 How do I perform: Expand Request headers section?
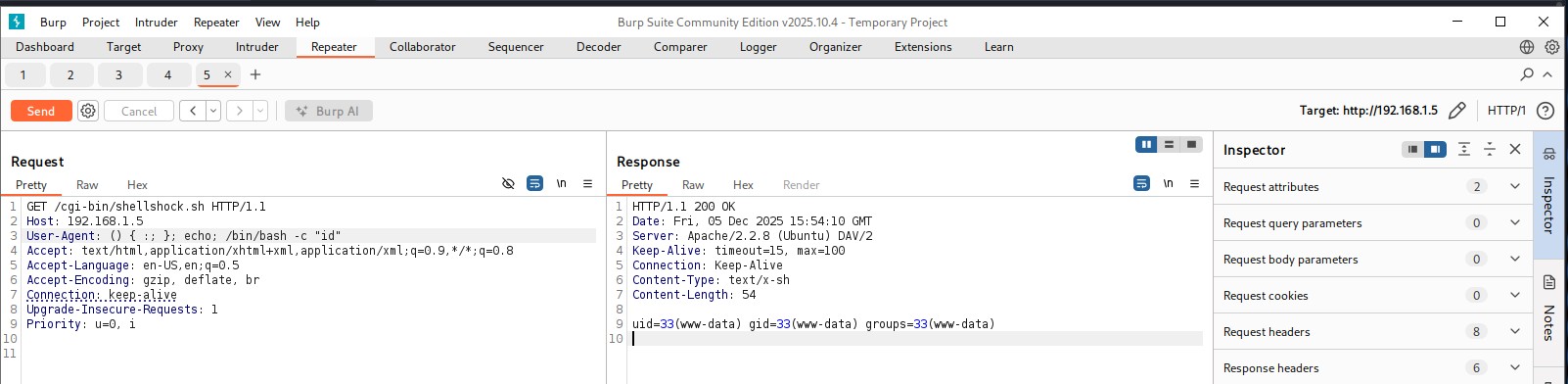pyautogui.click(x=1373, y=331)
